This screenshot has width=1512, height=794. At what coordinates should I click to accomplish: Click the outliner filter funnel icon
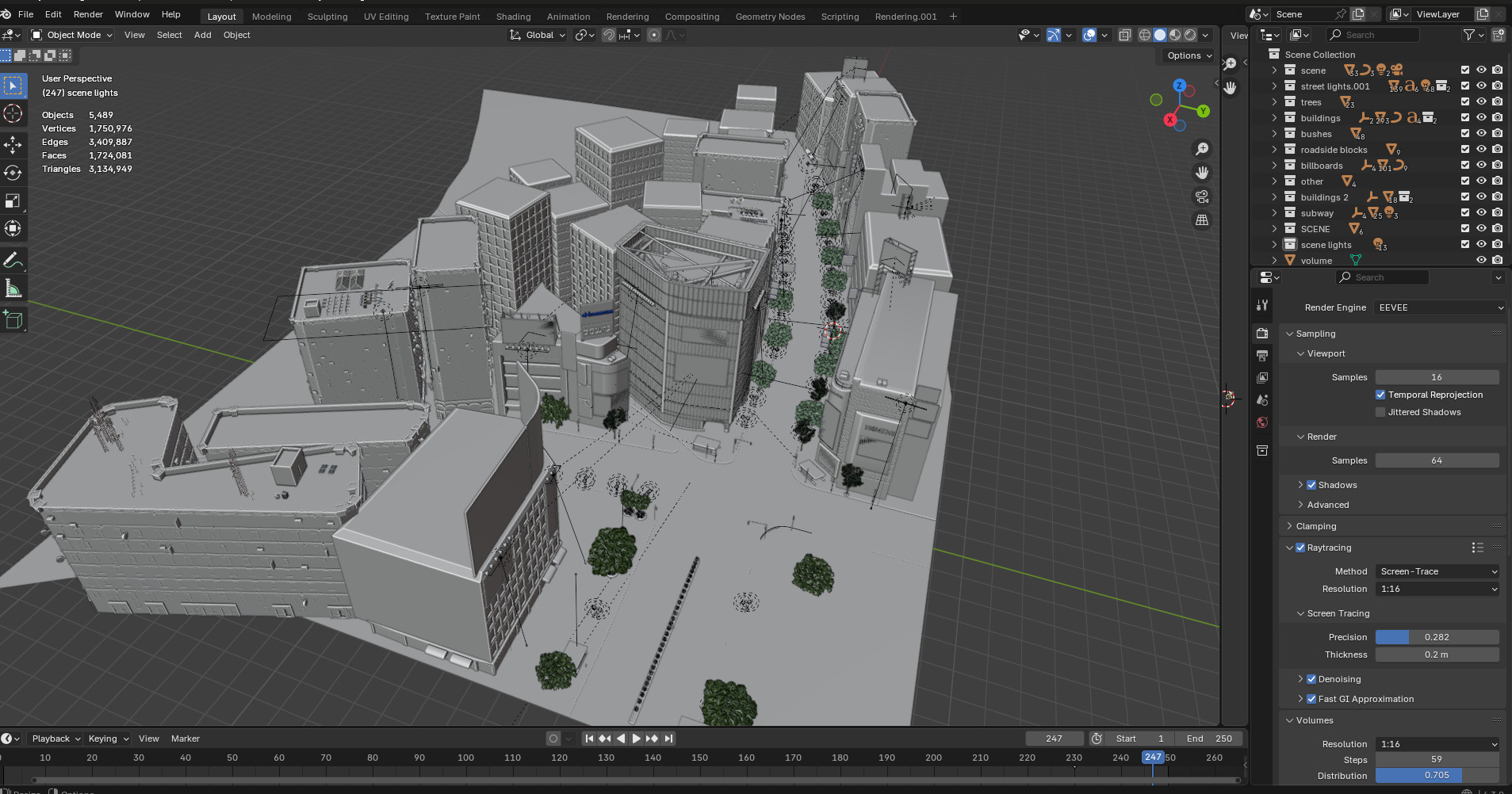1469,35
